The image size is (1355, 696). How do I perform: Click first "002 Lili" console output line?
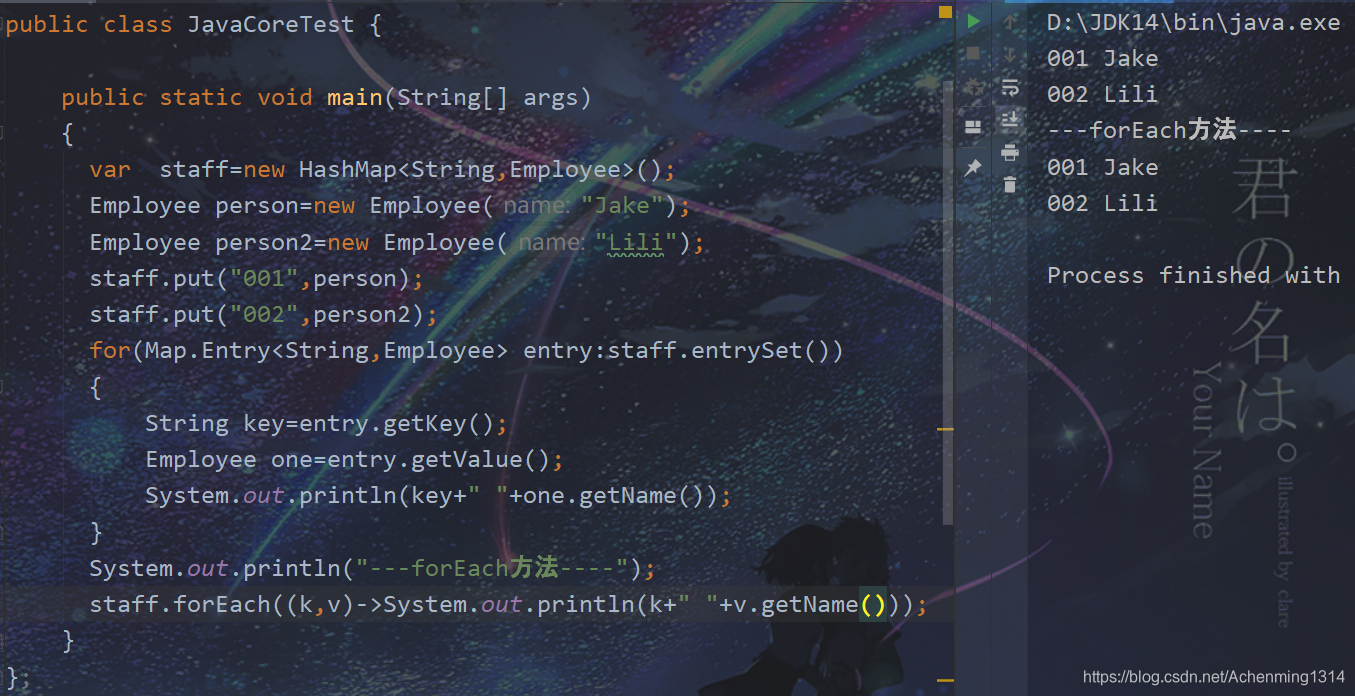[x=1103, y=95]
